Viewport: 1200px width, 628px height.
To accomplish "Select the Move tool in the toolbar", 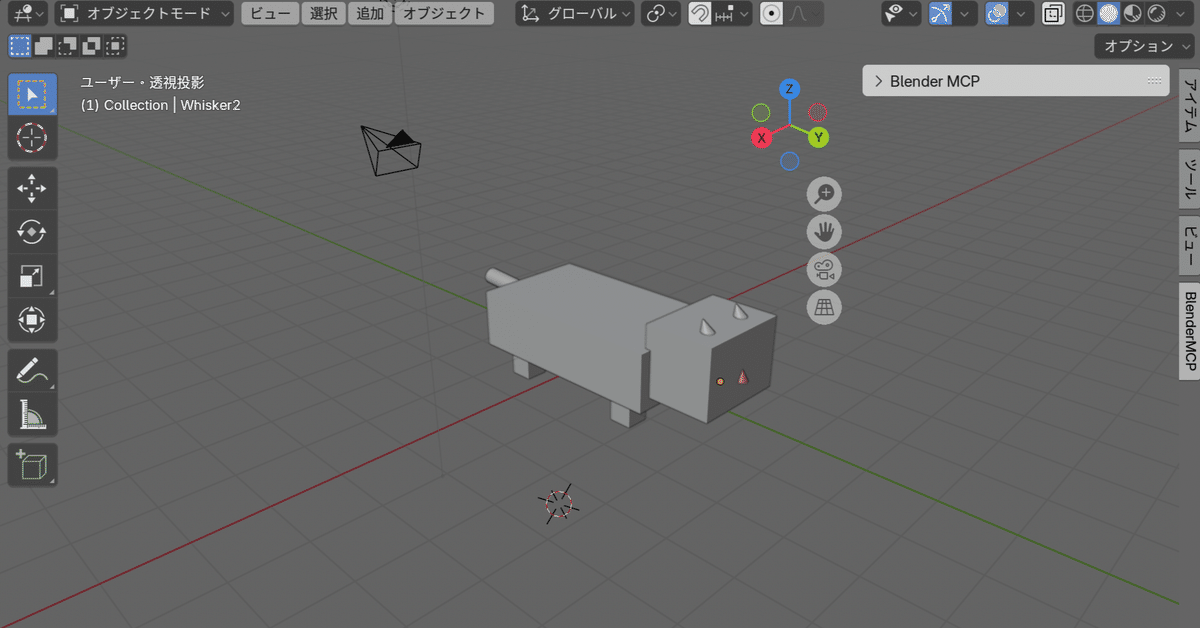I will [32, 187].
